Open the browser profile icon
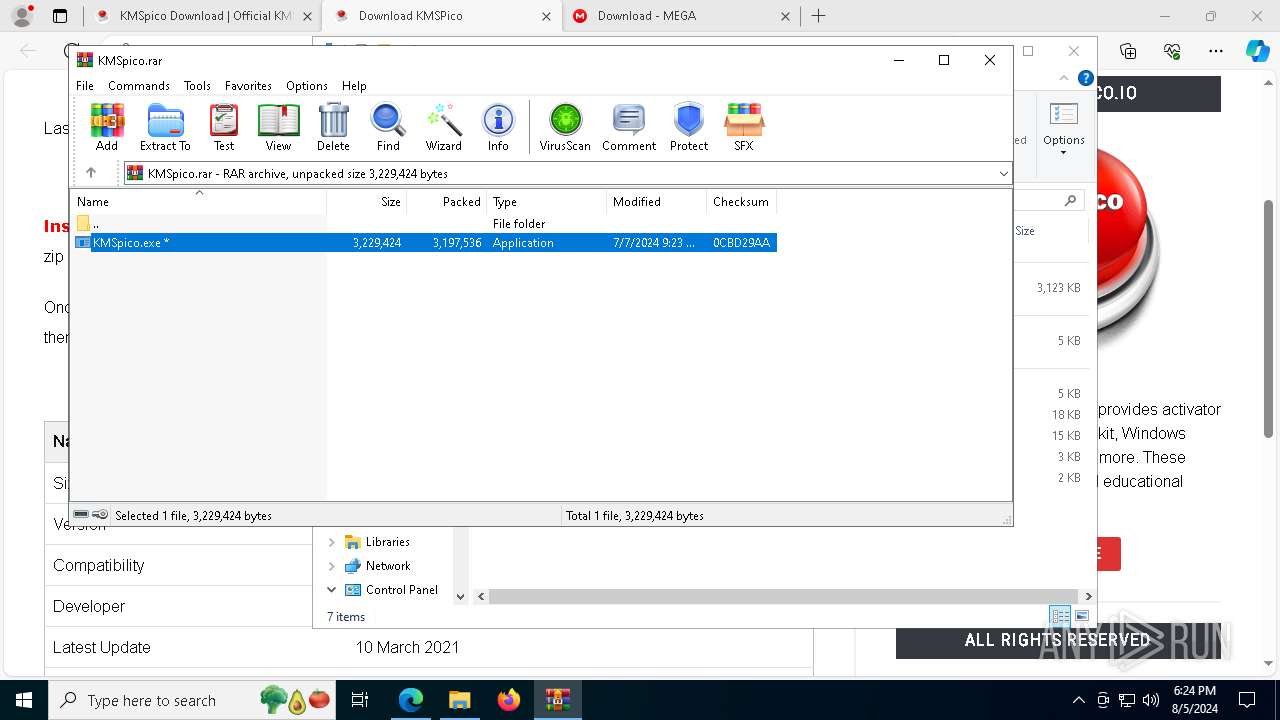This screenshot has width=1280, height=720. (22, 16)
